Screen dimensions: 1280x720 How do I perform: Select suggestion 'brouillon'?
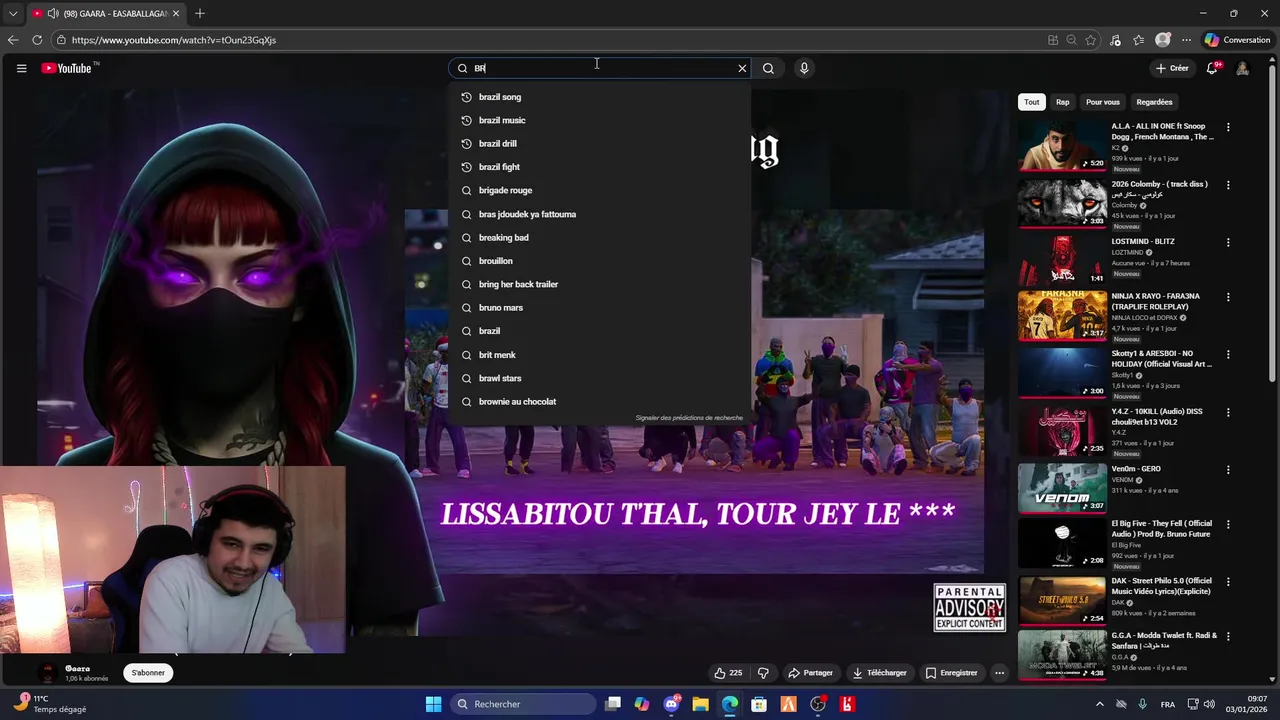pos(600,261)
